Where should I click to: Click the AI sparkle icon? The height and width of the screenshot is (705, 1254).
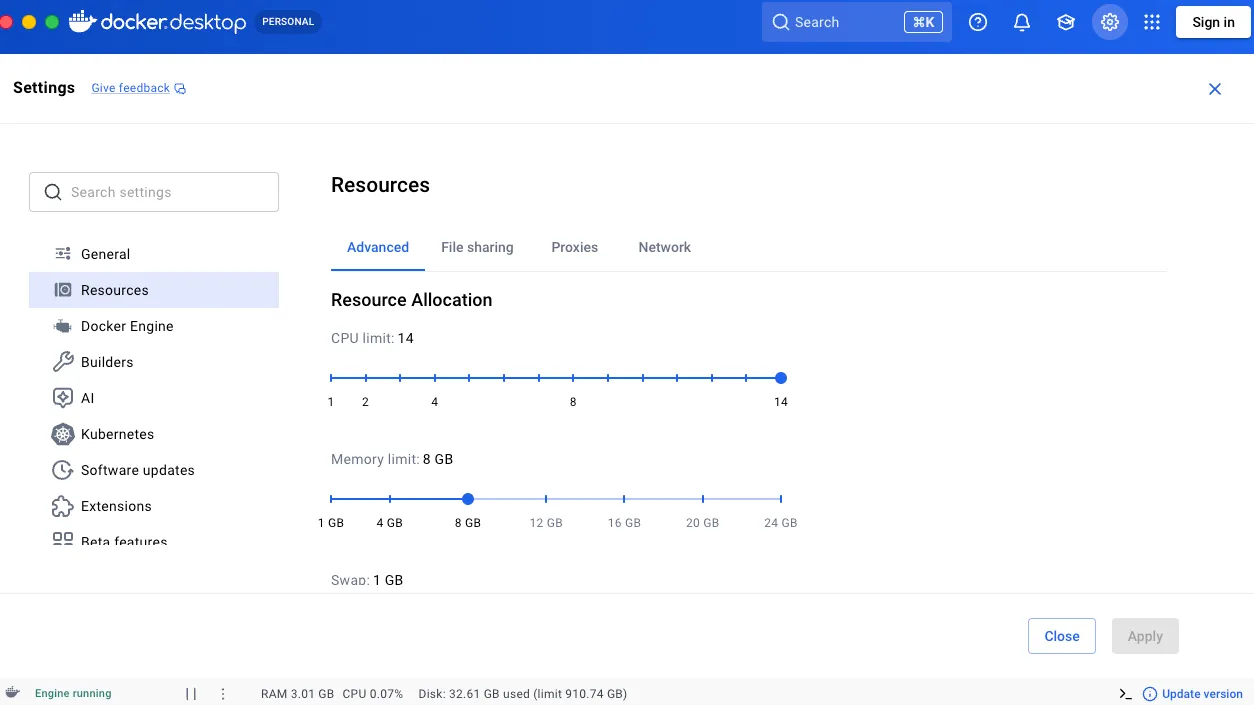click(x=63, y=398)
